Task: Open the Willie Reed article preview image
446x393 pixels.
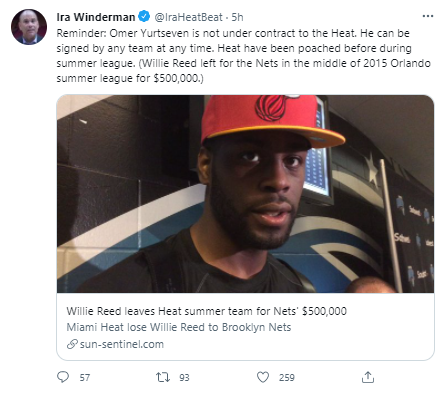Action: [245, 194]
